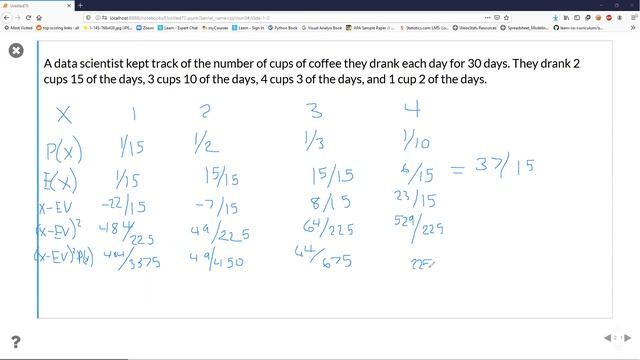This screenshot has width=640, height=360.
Task: Open Zoom bookmark
Action: point(145,28)
